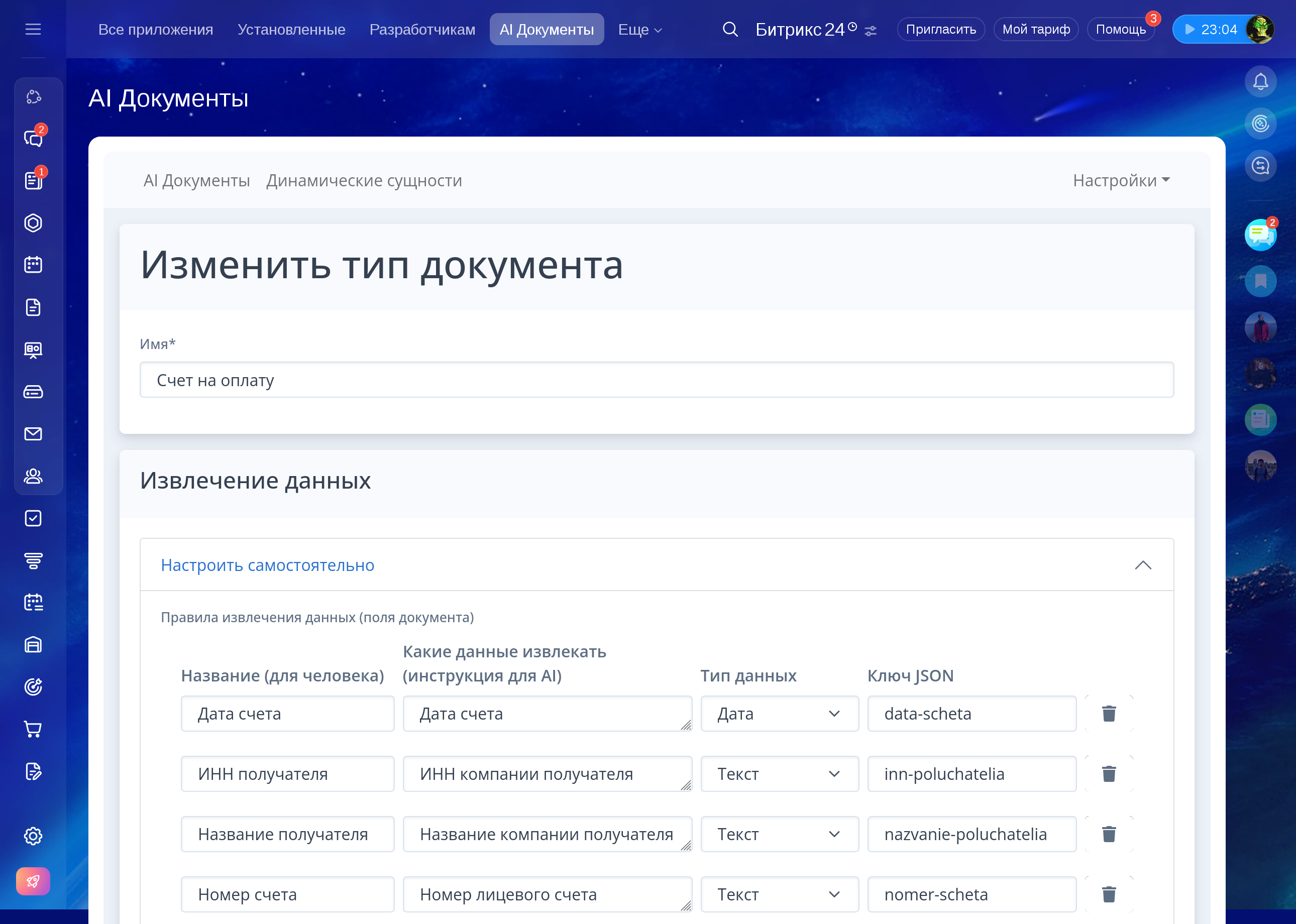Click the settings gear icon in sidebar
The image size is (1296, 924).
tap(33, 836)
